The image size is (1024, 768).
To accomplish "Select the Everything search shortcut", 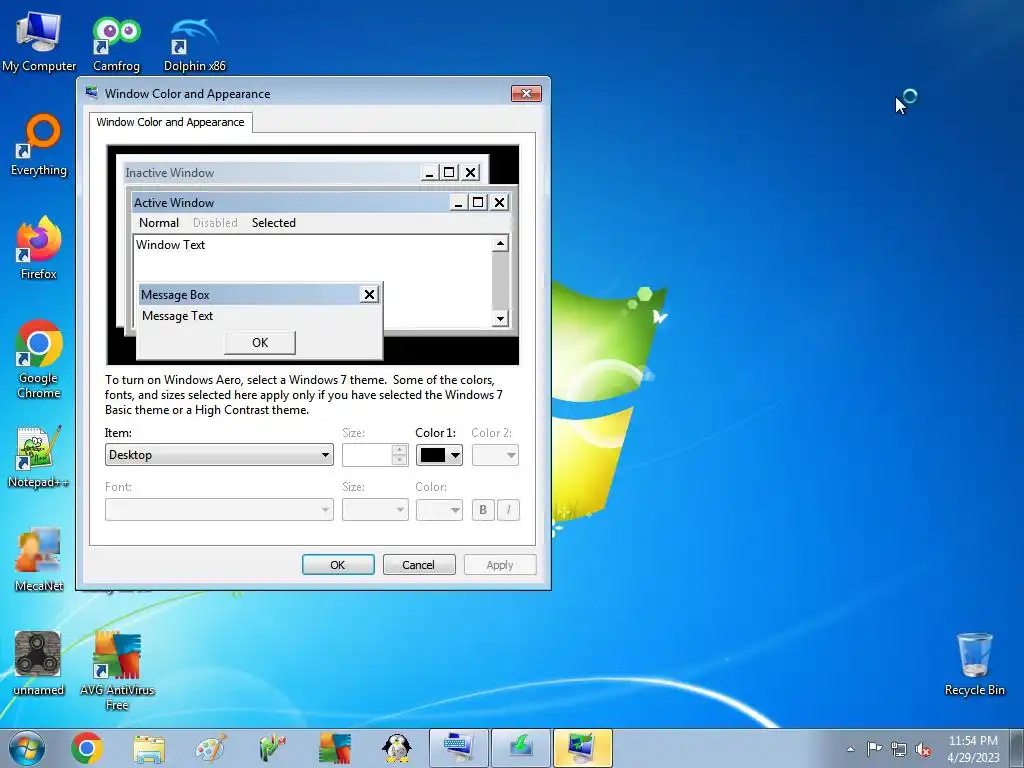I will (x=39, y=145).
